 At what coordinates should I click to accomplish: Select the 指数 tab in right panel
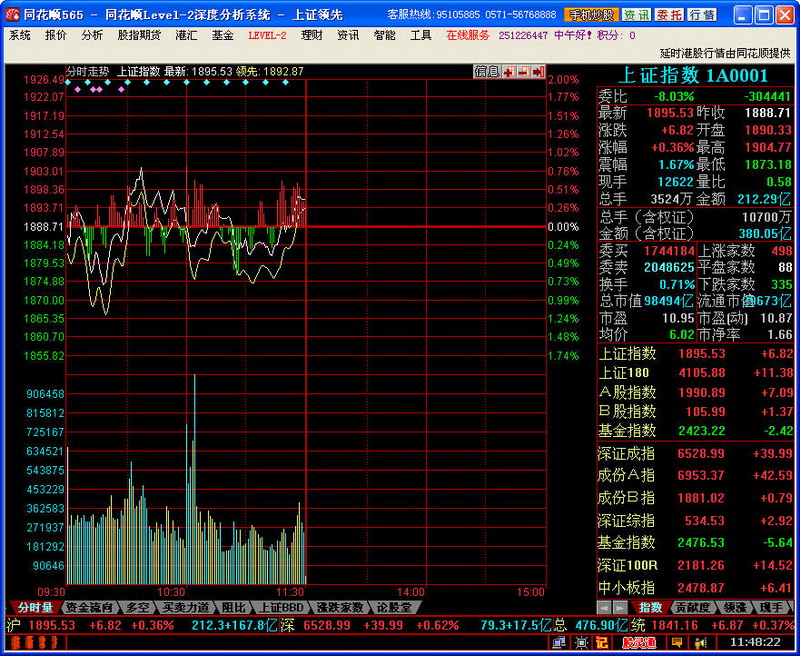pos(651,608)
